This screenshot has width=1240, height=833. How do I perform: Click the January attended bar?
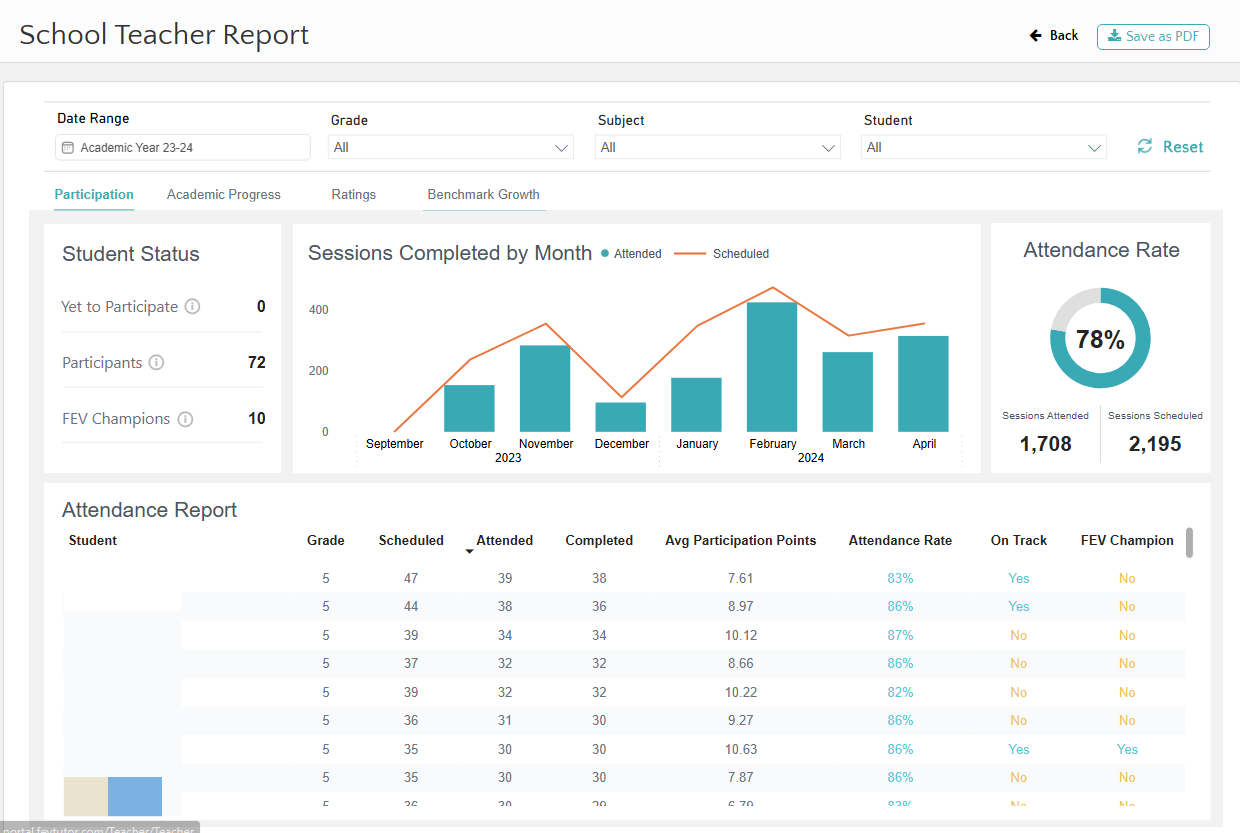(x=696, y=405)
